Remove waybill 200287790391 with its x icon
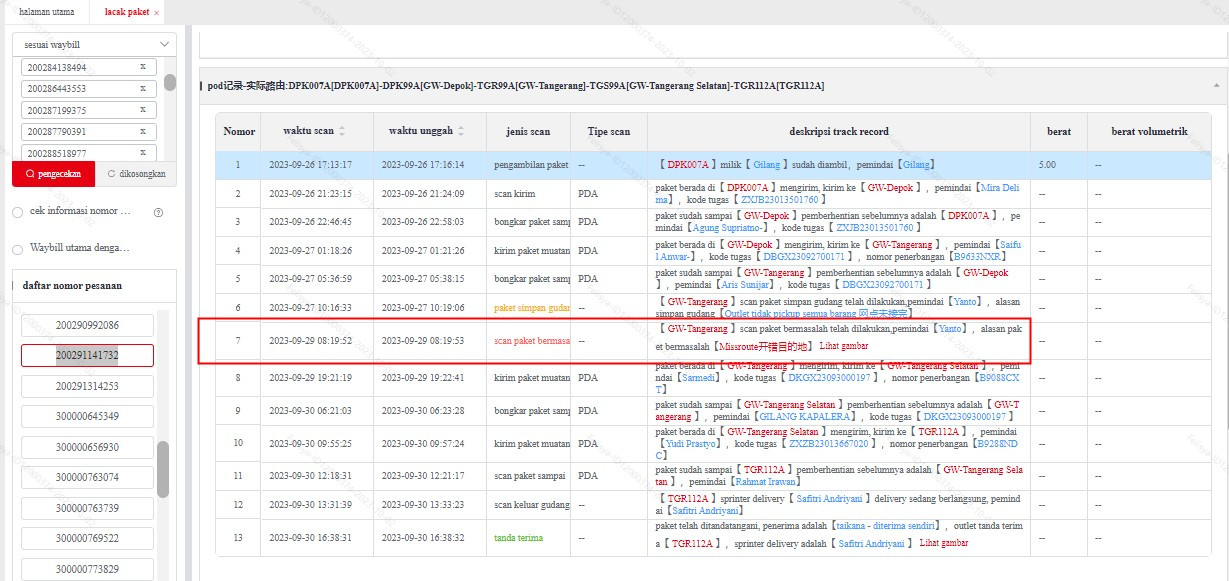Image resolution: width=1229 pixels, height=581 pixels. pyautogui.click(x=142, y=131)
